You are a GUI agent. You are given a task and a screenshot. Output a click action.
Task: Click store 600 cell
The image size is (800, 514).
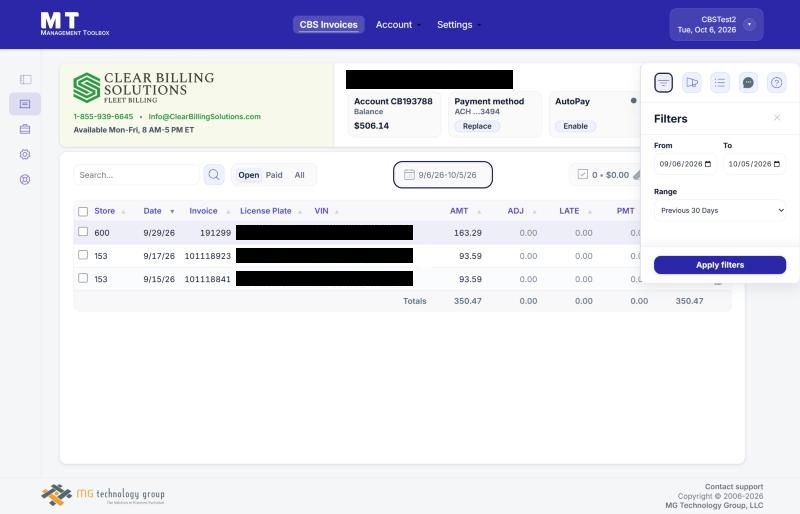[102, 233]
